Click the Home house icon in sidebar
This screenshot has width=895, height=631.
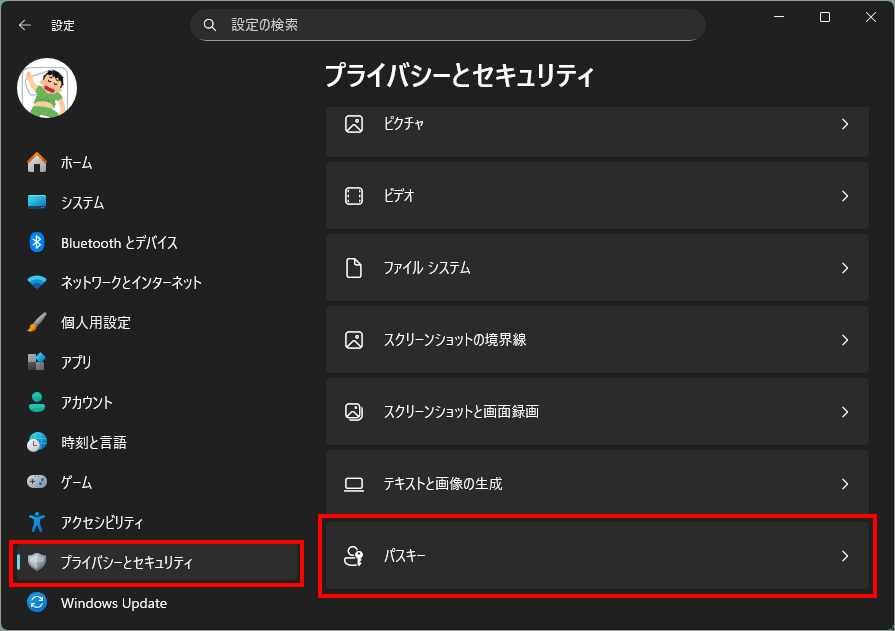coord(37,162)
